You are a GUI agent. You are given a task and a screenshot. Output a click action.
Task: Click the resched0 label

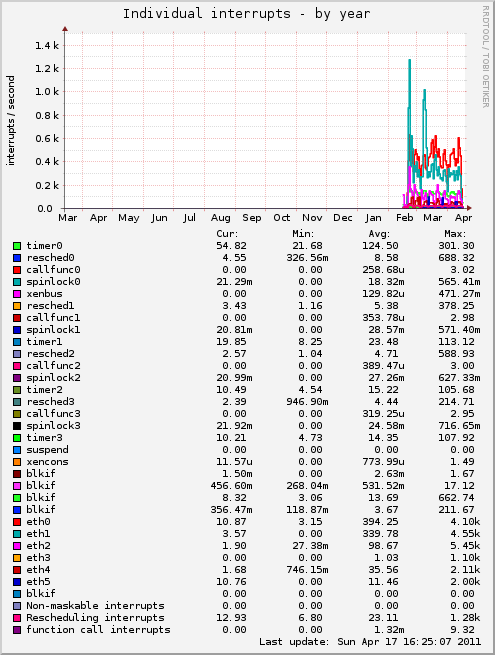click(x=51, y=258)
